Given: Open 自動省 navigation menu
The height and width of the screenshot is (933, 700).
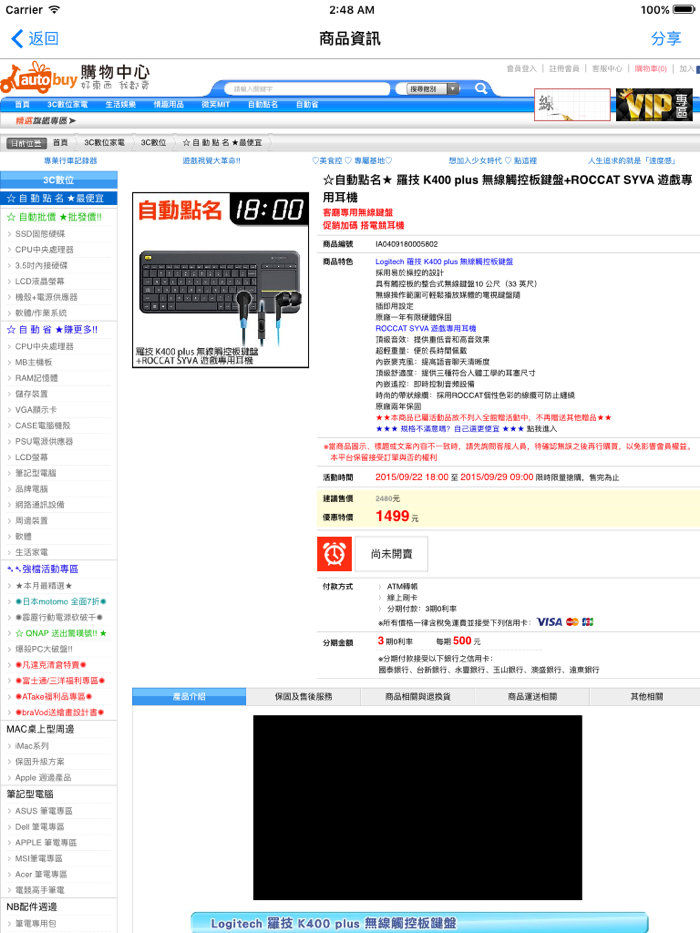Looking at the screenshot, I should pos(307,105).
